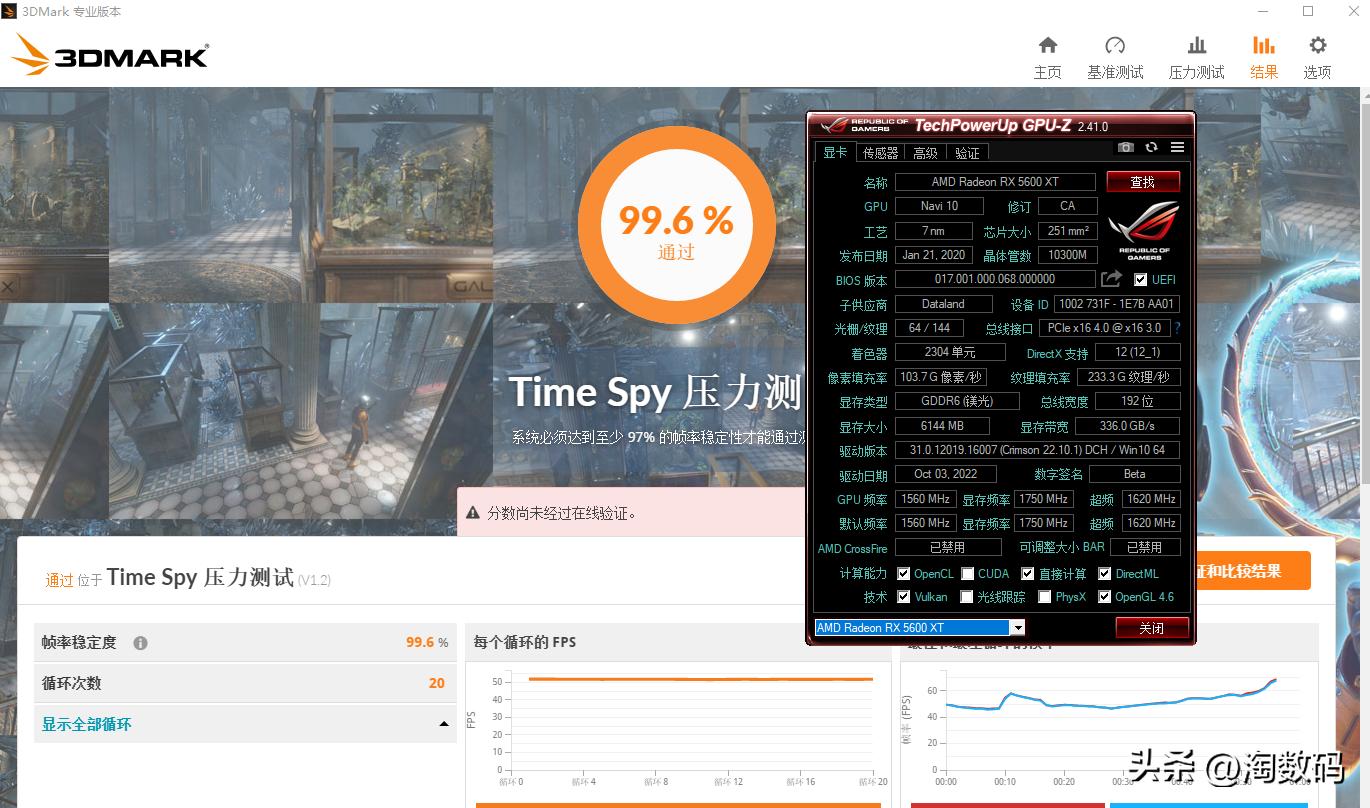Toggle the 直接计算 checkbox
Viewport: 1370px width, 808px height.
(1028, 574)
